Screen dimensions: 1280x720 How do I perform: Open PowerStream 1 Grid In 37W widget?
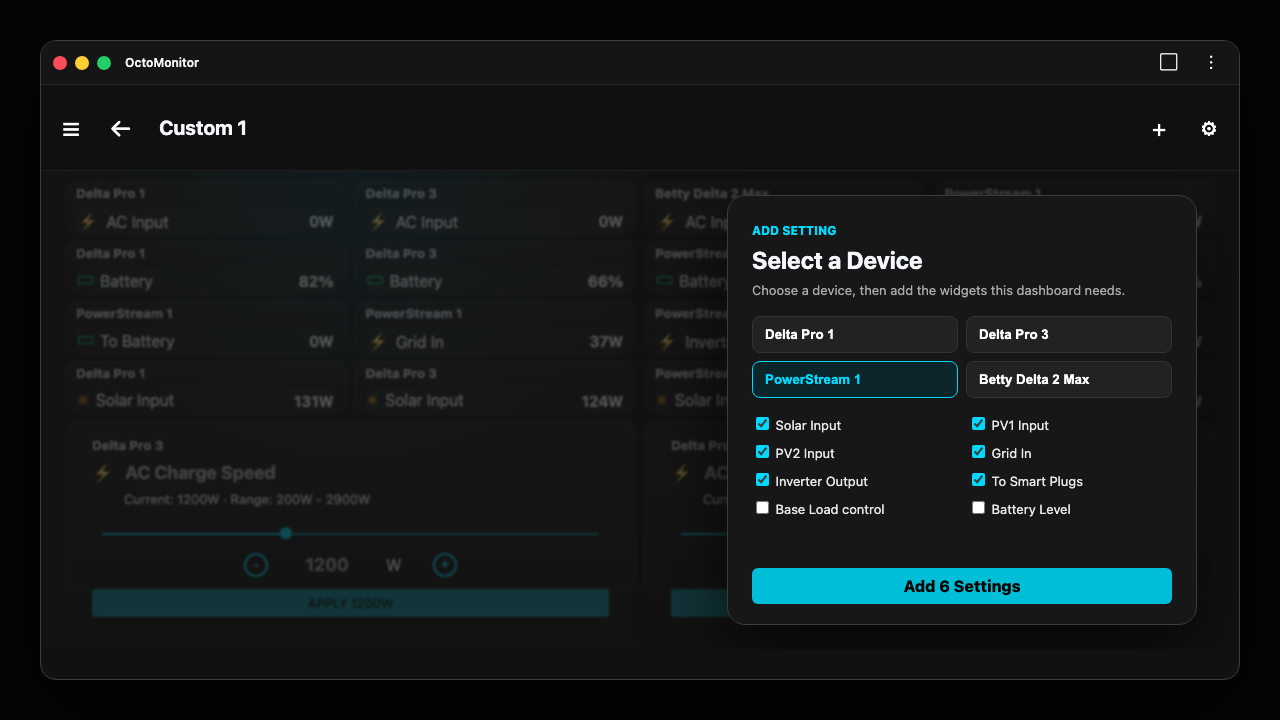[x=495, y=329]
